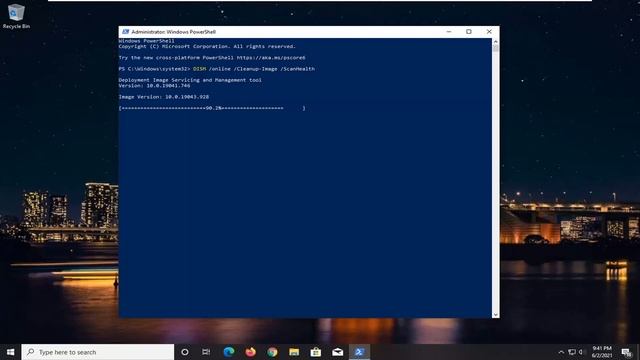Click the https://aka.ms/pscore6 text in PowerShell
Viewport: 640px width, 360px height.
click(x=271, y=58)
